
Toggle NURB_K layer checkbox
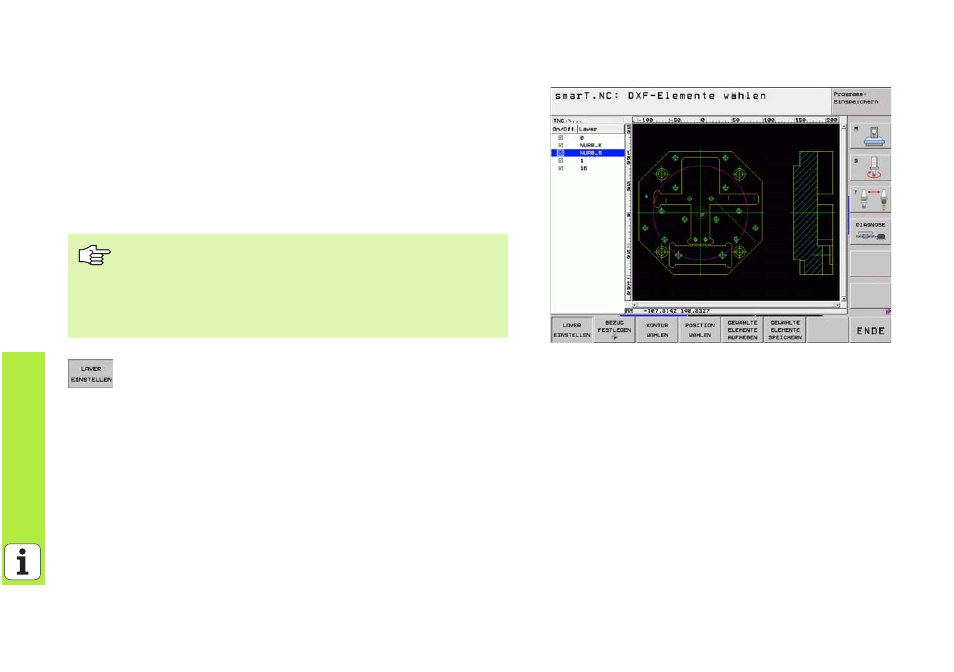click(x=560, y=145)
